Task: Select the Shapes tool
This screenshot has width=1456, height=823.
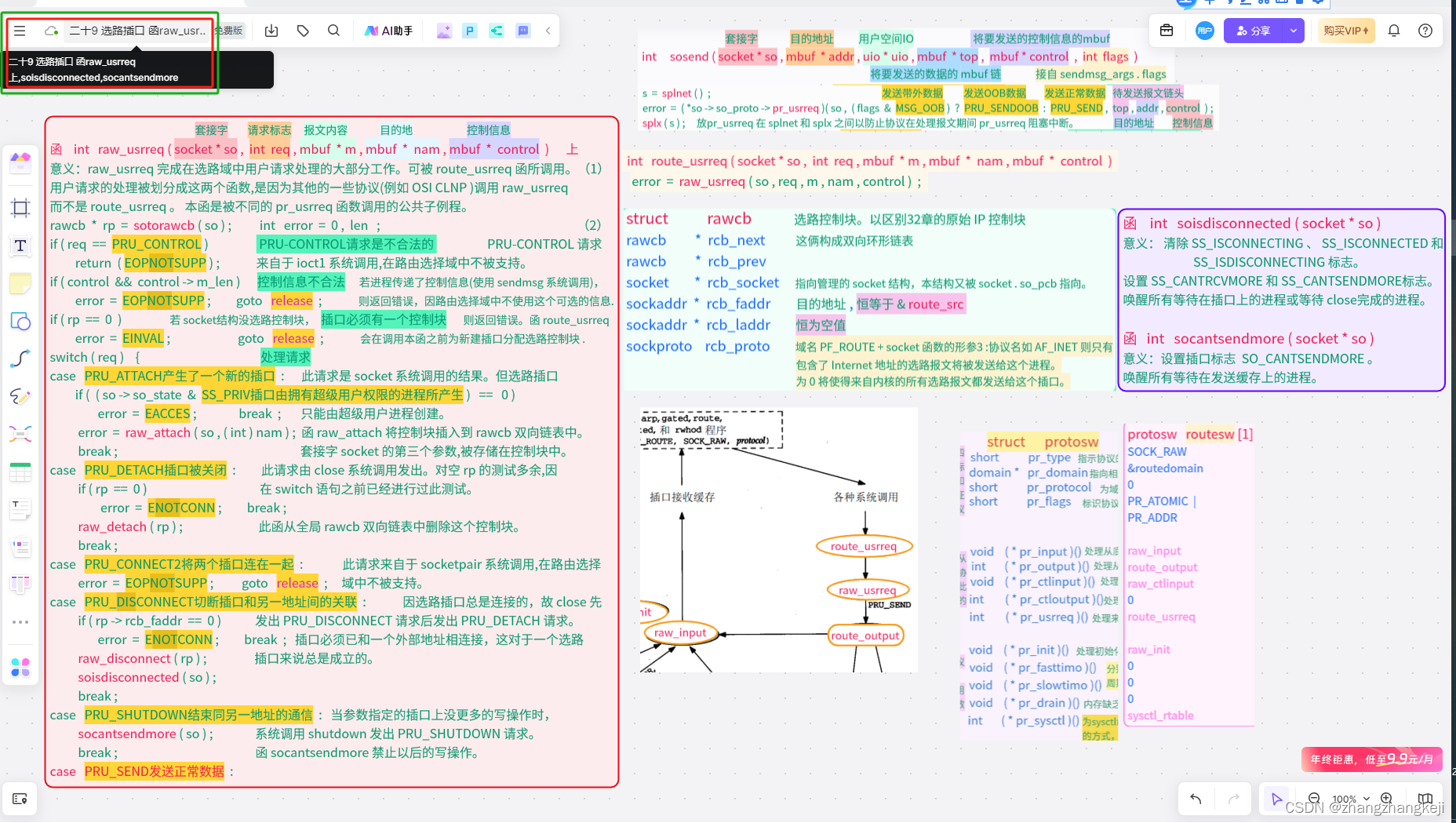Action: point(20,321)
